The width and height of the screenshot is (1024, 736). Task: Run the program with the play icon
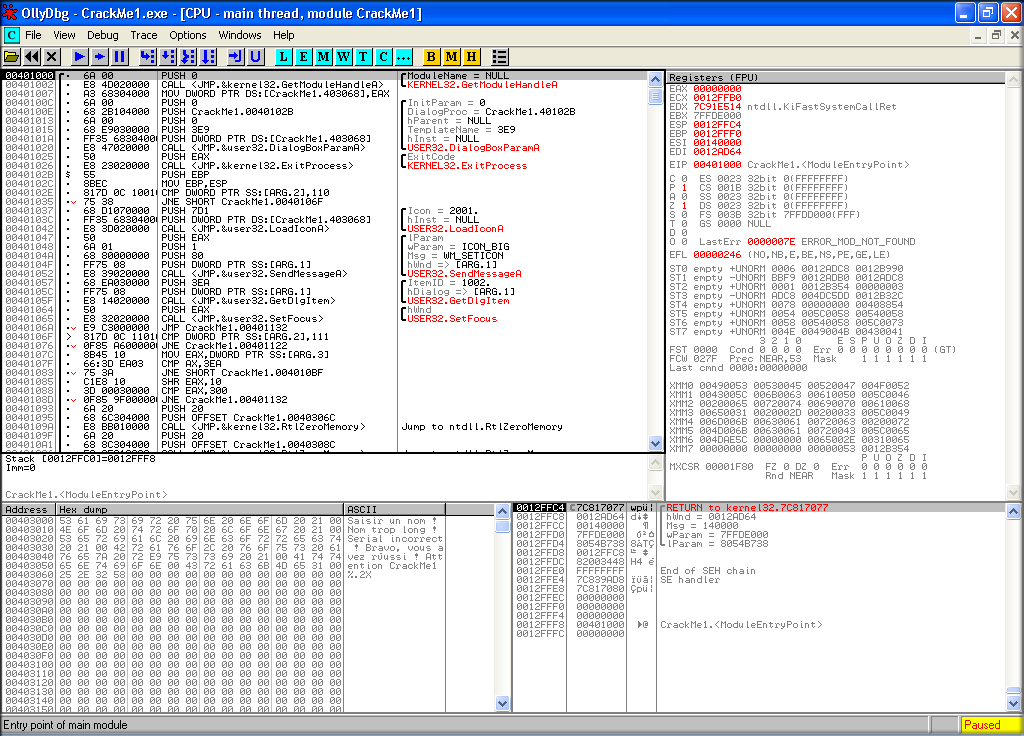click(x=80, y=57)
